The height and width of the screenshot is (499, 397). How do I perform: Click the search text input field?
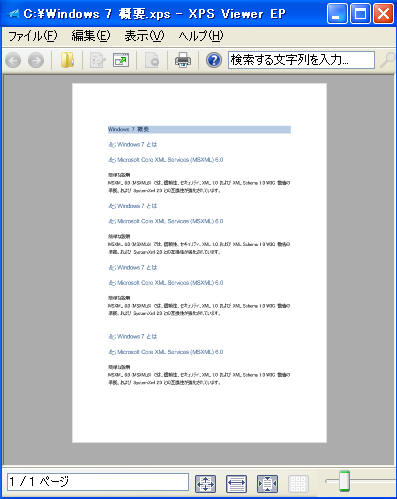coord(301,60)
